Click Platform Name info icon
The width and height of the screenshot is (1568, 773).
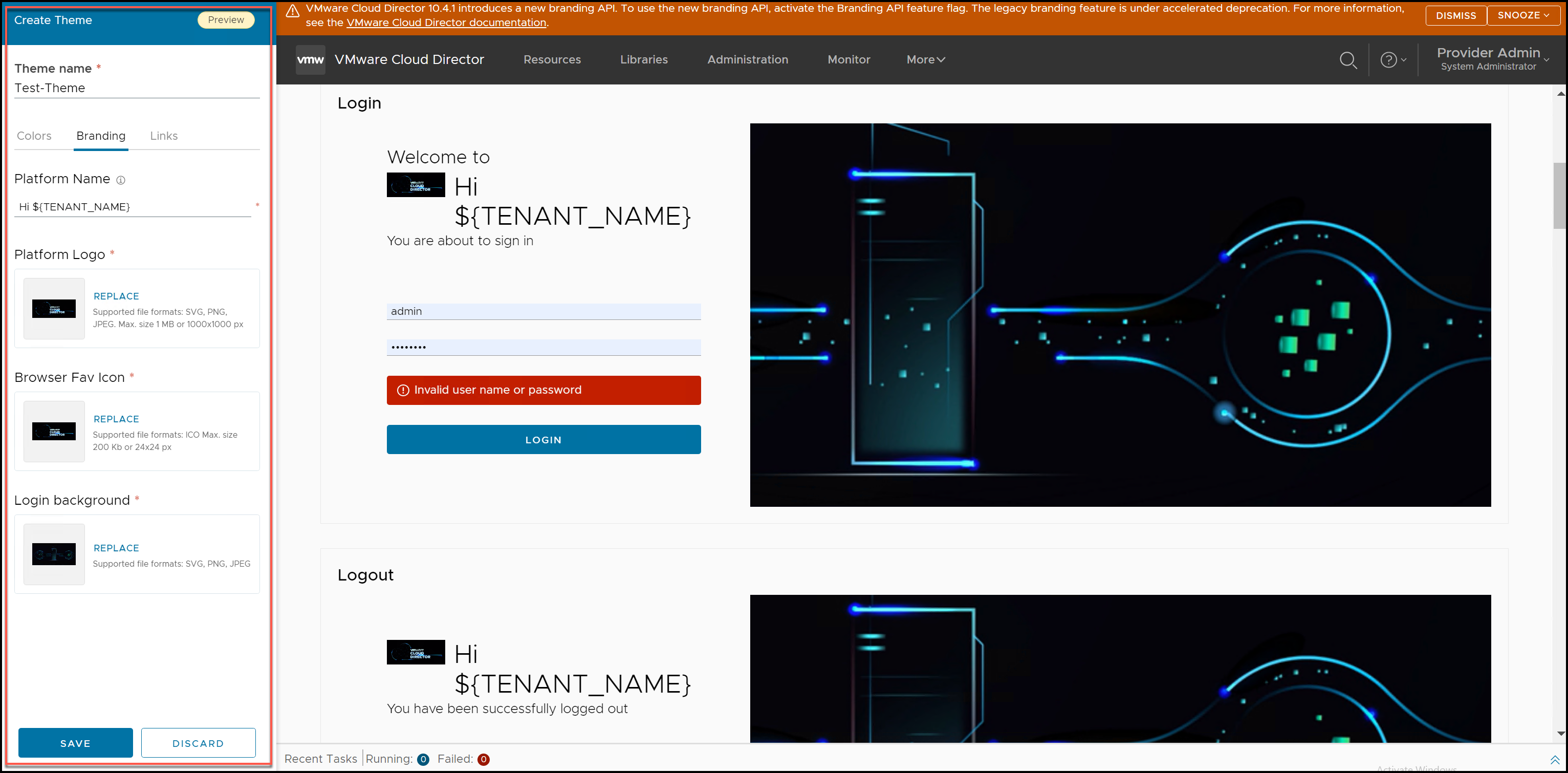click(121, 180)
